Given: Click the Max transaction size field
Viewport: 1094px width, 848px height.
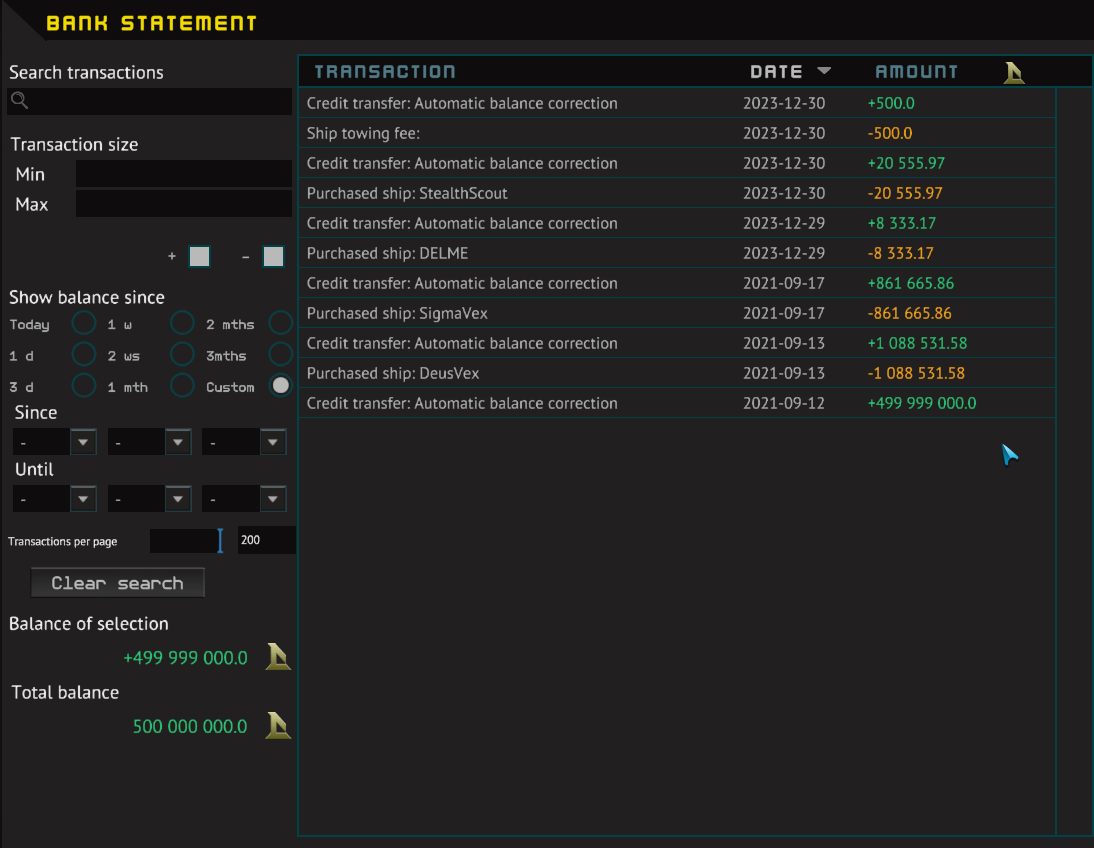Looking at the screenshot, I should [x=183, y=204].
